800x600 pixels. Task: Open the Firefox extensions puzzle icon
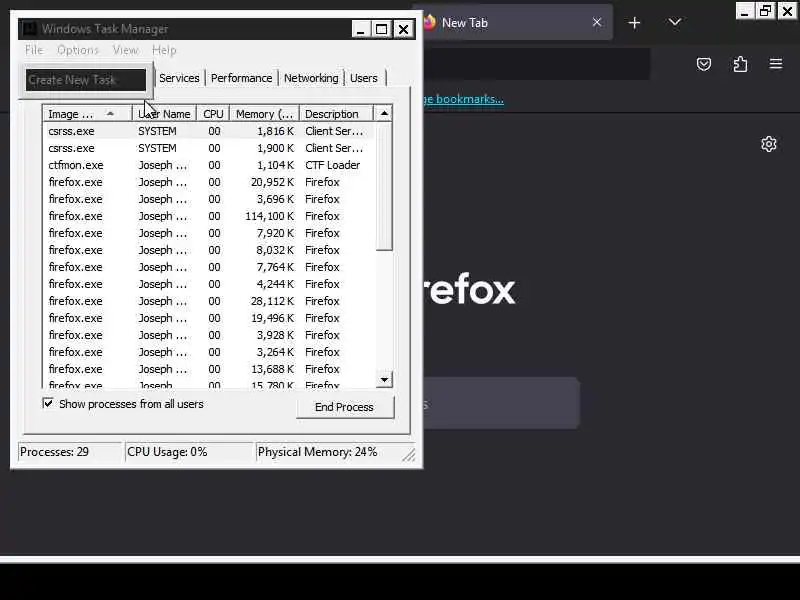(740, 64)
